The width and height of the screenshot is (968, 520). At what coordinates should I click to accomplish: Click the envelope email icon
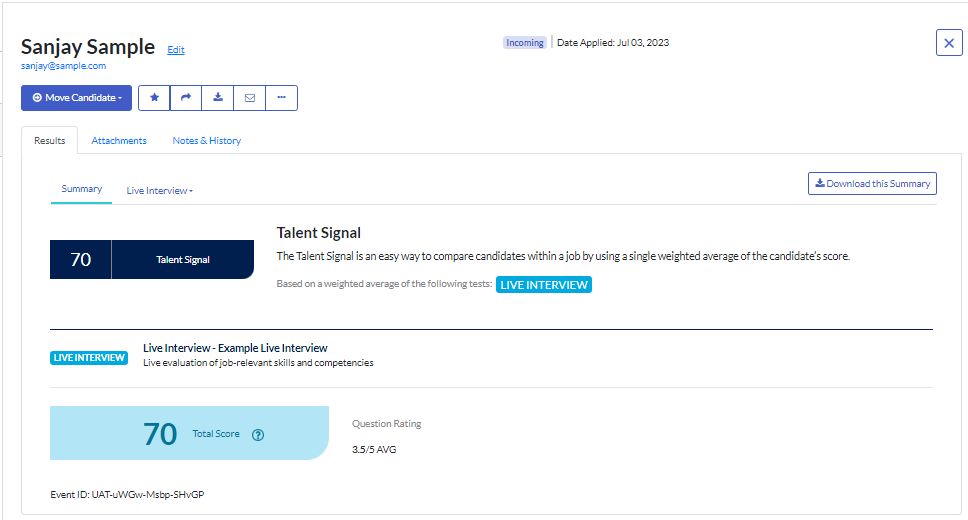point(250,98)
